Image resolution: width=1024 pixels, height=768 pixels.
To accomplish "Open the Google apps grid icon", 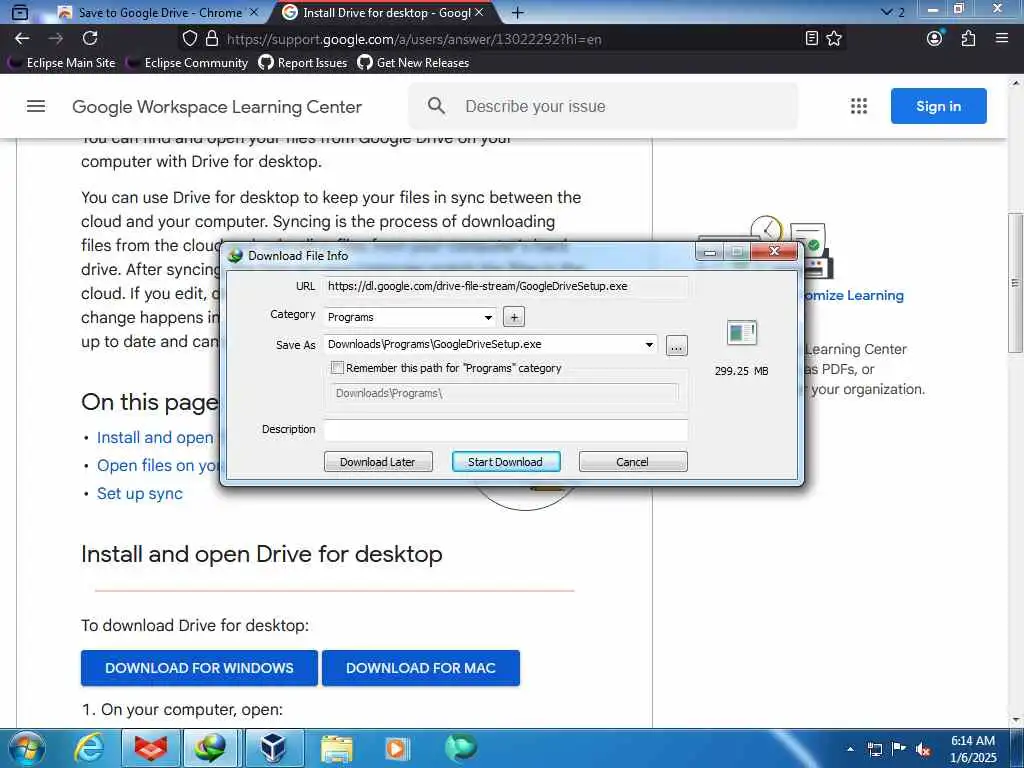I will pos(859,106).
